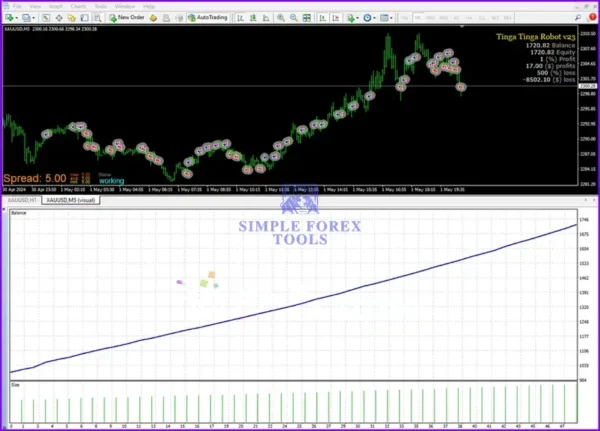Click the chart shift triangle marker
This screenshot has width=600, height=431.
pyautogui.click(x=462, y=27)
